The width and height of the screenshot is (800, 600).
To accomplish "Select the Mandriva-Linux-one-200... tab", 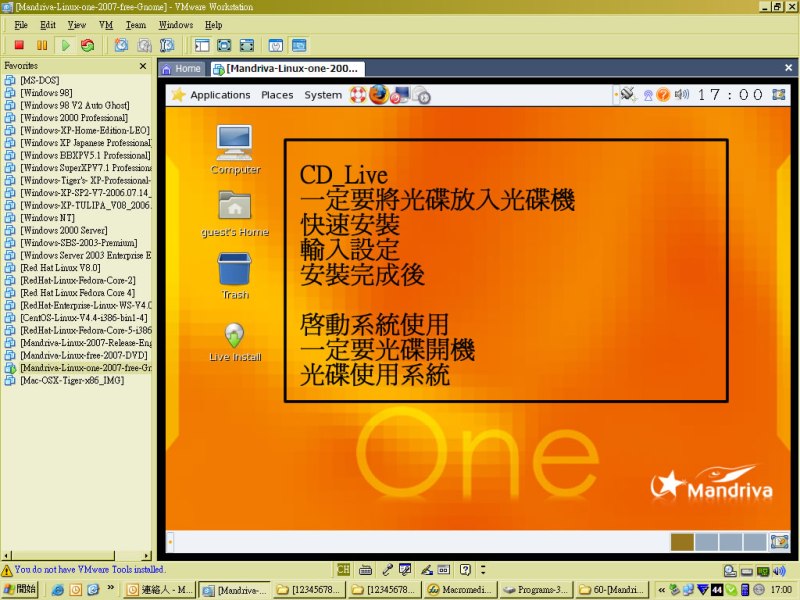I will point(287,68).
